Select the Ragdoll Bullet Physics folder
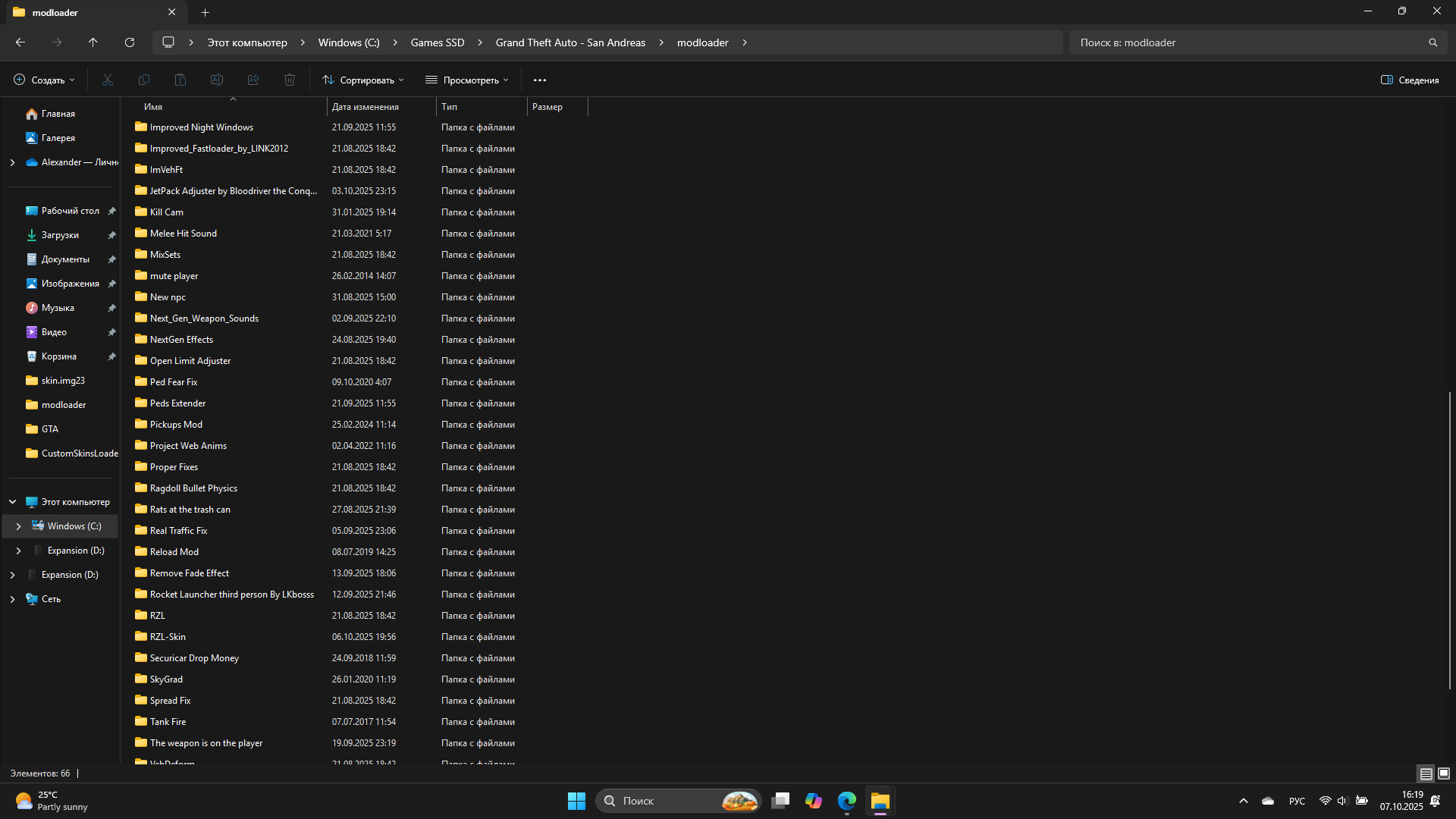 (193, 488)
